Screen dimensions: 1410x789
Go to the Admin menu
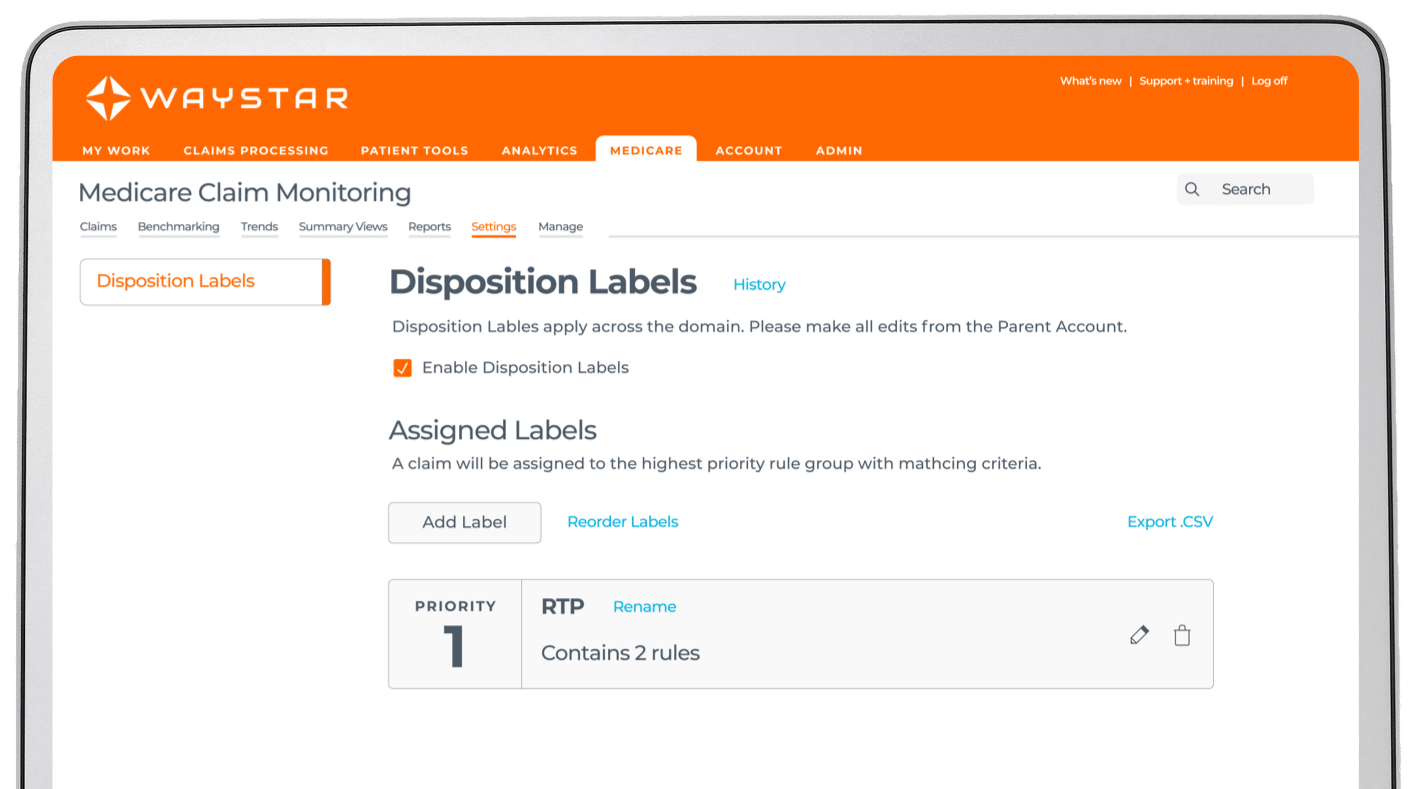[x=838, y=150]
